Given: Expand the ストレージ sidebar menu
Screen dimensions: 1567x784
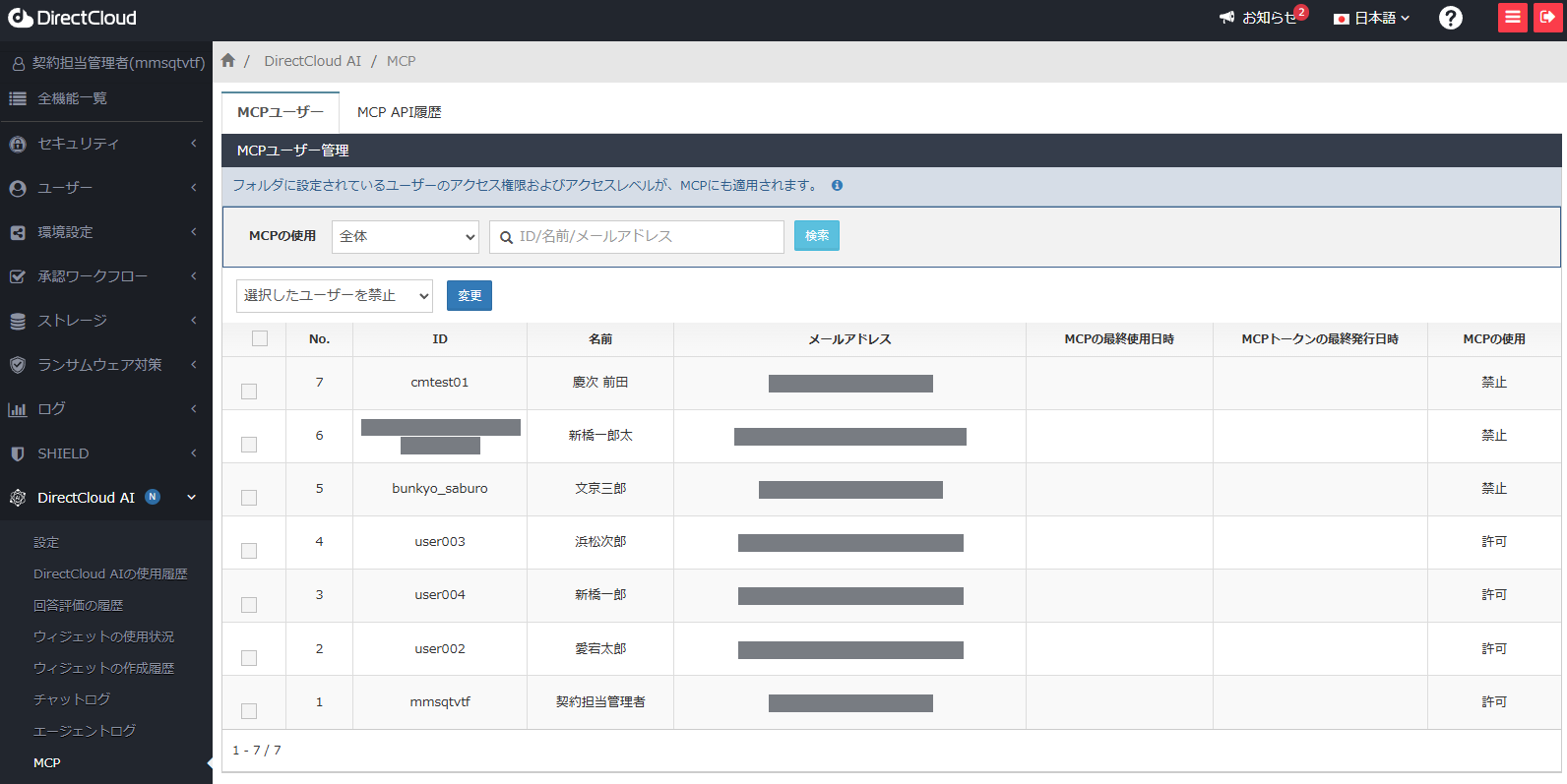Looking at the screenshot, I should pos(106,321).
